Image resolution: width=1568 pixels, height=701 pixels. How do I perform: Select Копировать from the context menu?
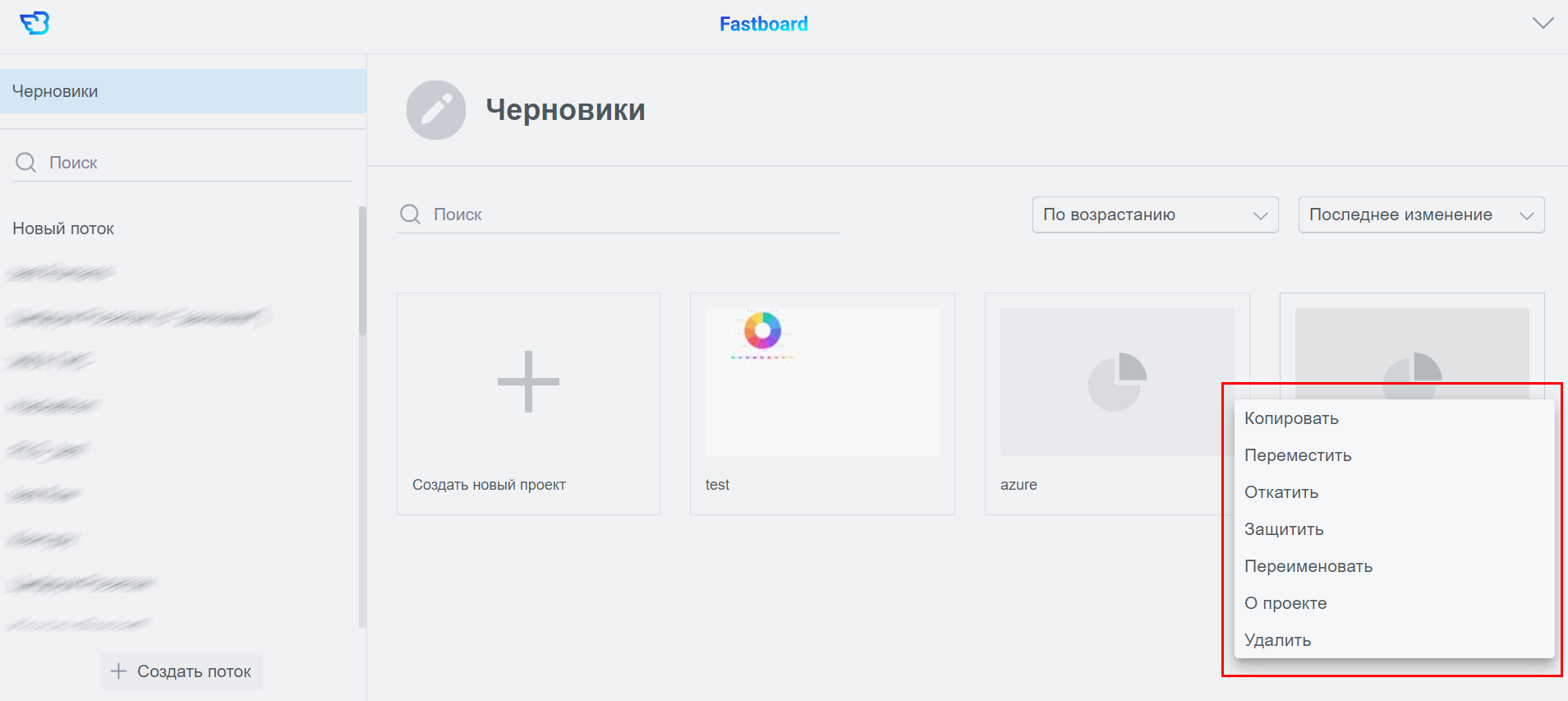(1291, 418)
